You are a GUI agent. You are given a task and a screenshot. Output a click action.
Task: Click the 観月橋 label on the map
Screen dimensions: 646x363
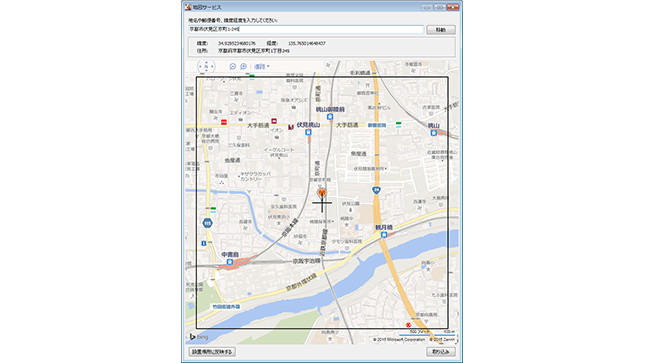pos(384,227)
